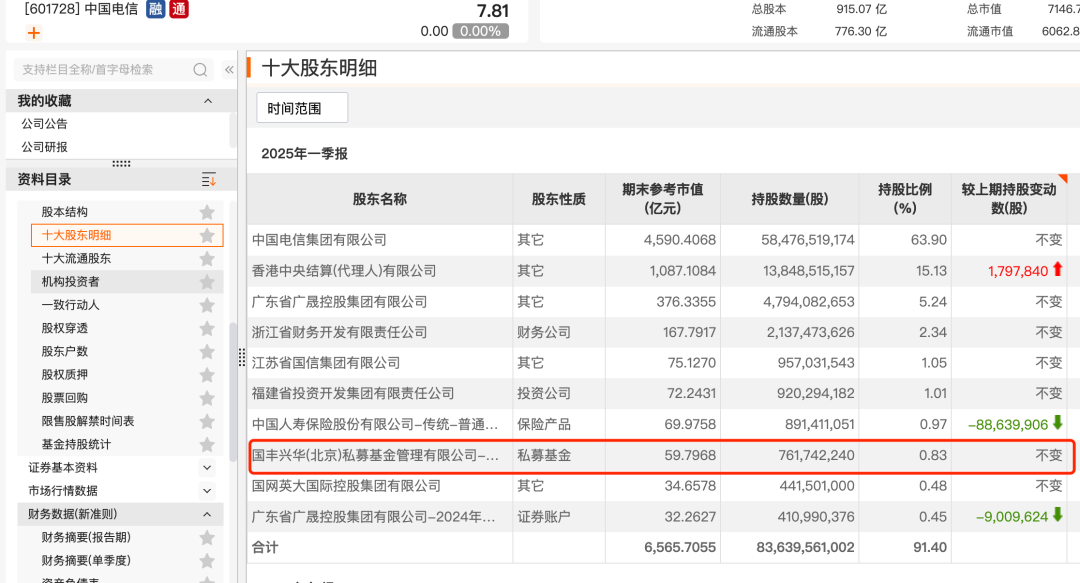Click the search magnifier icon in sidebar

point(200,70)
